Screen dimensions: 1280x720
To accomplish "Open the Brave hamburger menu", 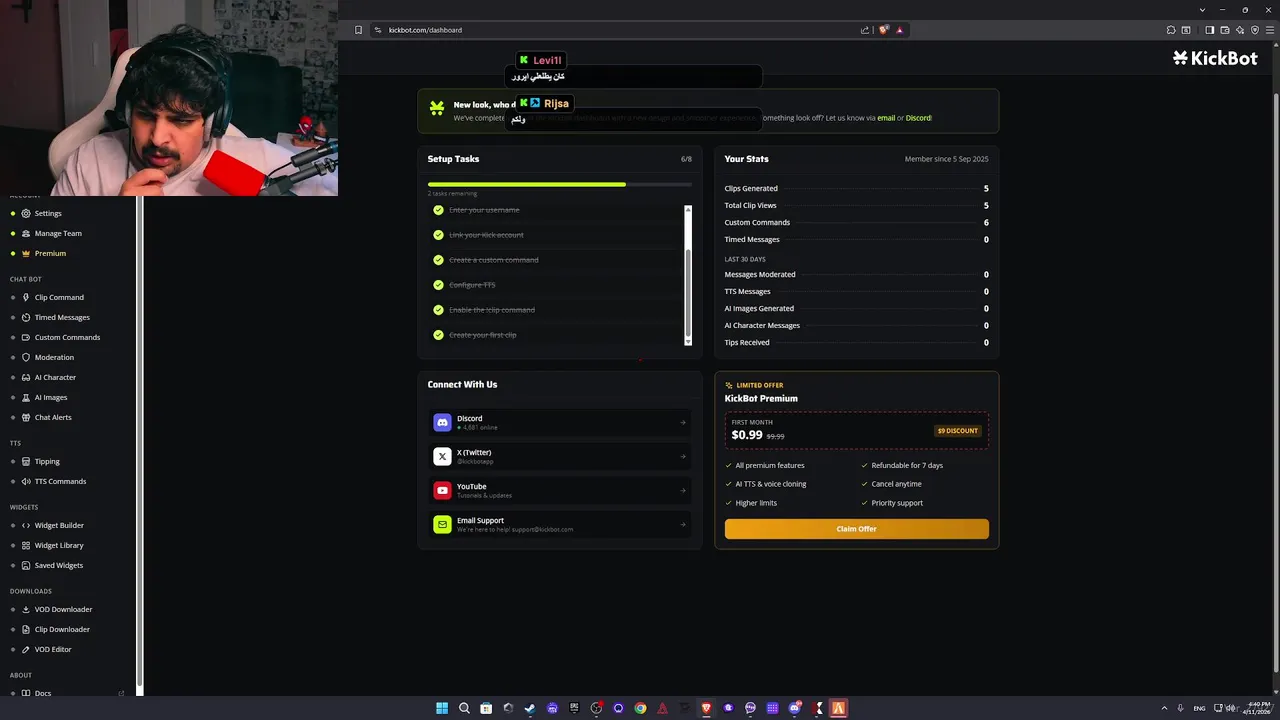I will 1269,30.
